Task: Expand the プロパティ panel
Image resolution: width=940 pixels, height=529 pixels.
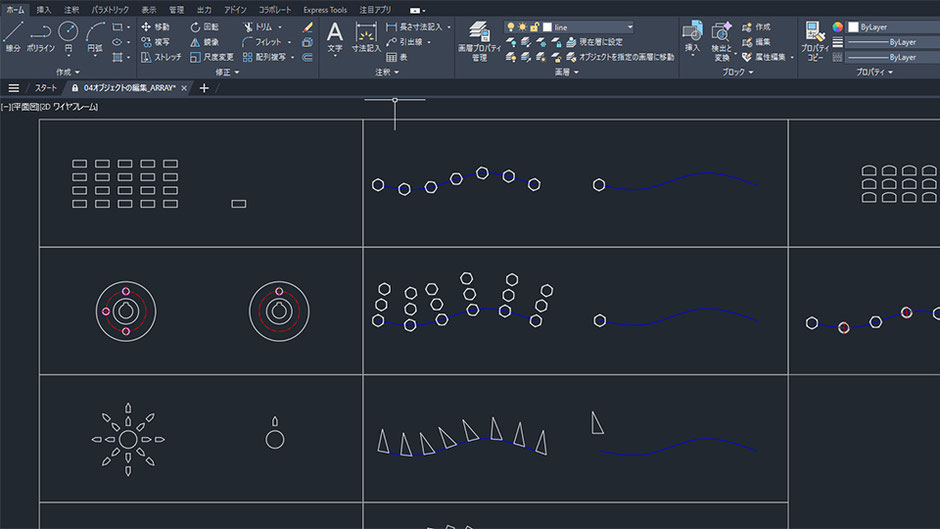Action: pyautogui.click(x=874, y=72)
